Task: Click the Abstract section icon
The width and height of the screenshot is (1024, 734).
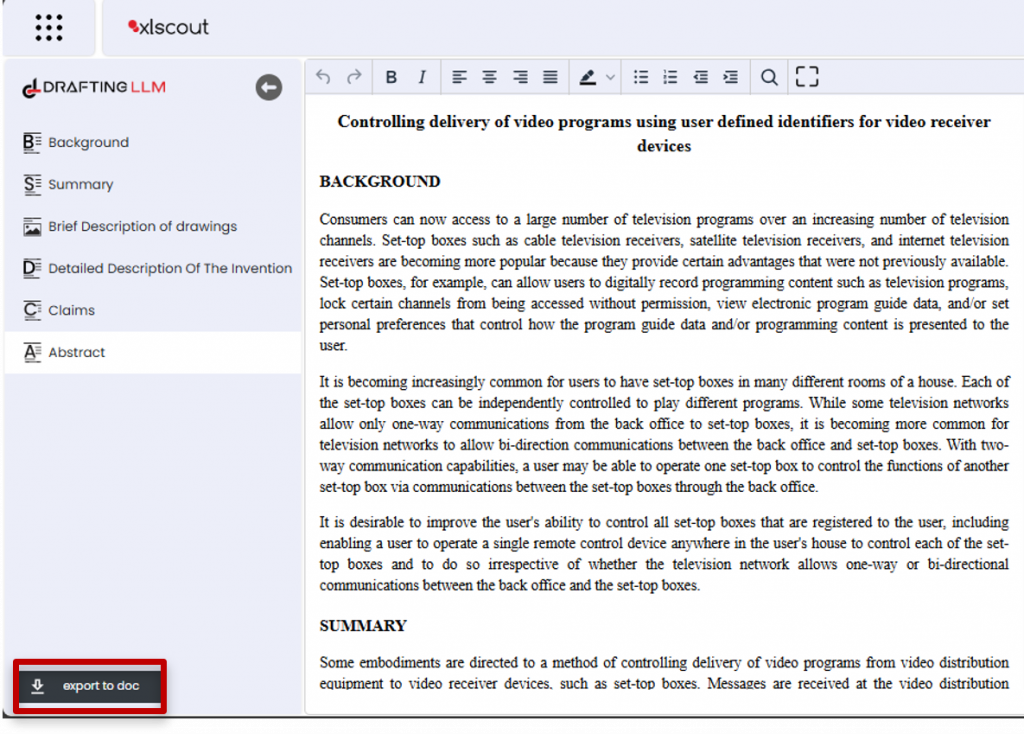Action: pos(32,352)
